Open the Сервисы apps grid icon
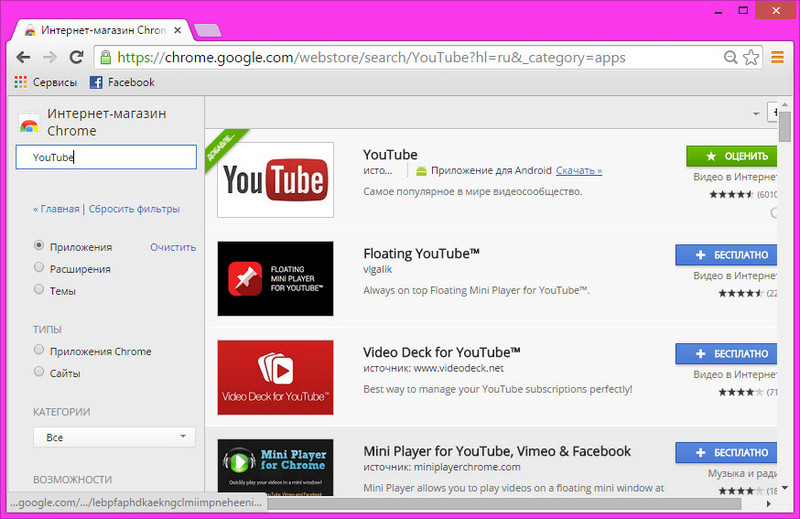The height and width of the screenshot is (519, 800). [20, 82]
